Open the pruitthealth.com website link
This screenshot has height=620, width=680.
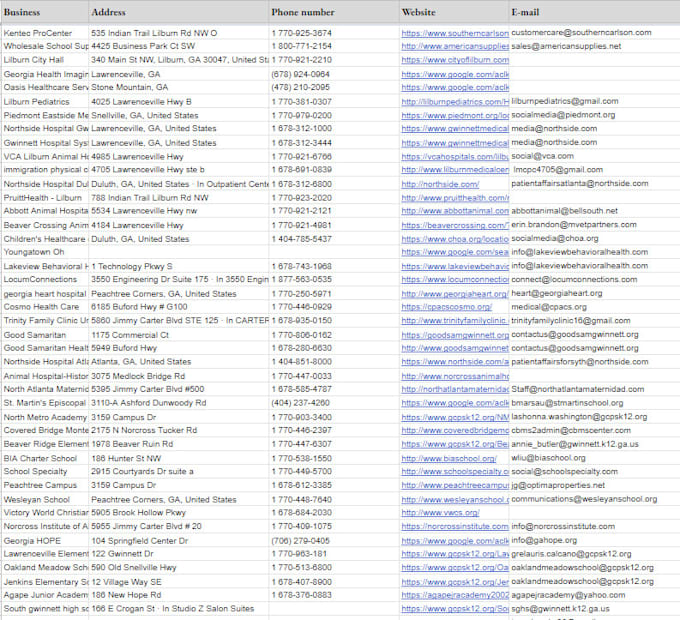tap(454, 198)
